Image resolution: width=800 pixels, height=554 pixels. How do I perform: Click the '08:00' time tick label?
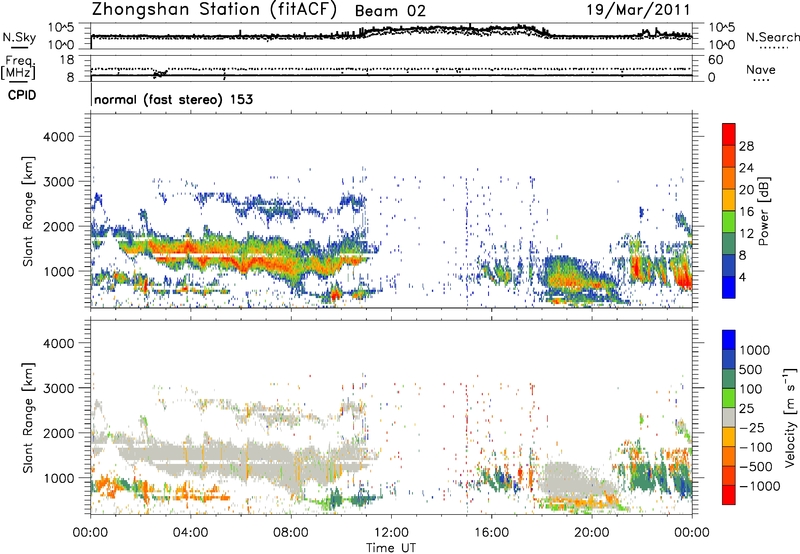(291, 533)
